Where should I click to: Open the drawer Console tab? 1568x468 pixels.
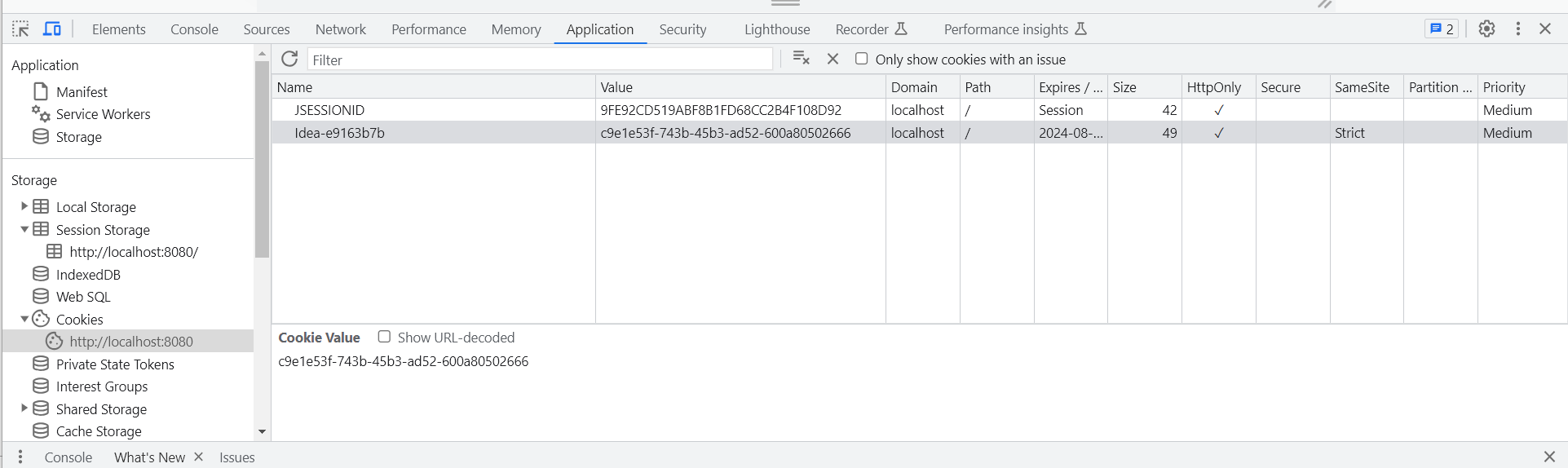tap(68, 457)
